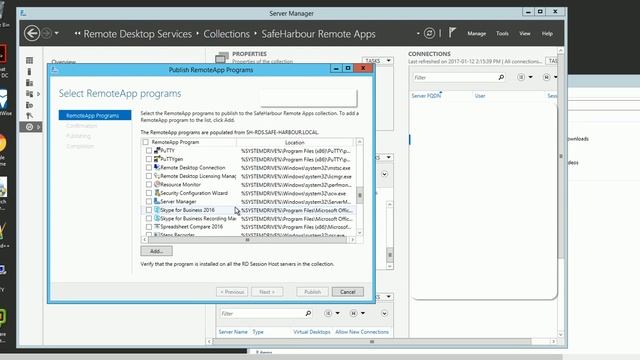Click the program list vertical scrollbar thumb

(360, 195)
